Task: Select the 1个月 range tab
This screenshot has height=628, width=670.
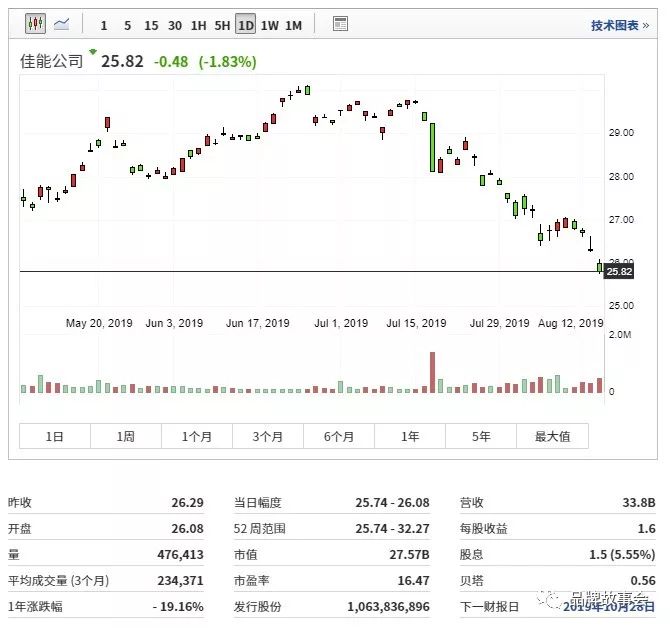Action: click(x=197, y=436)
